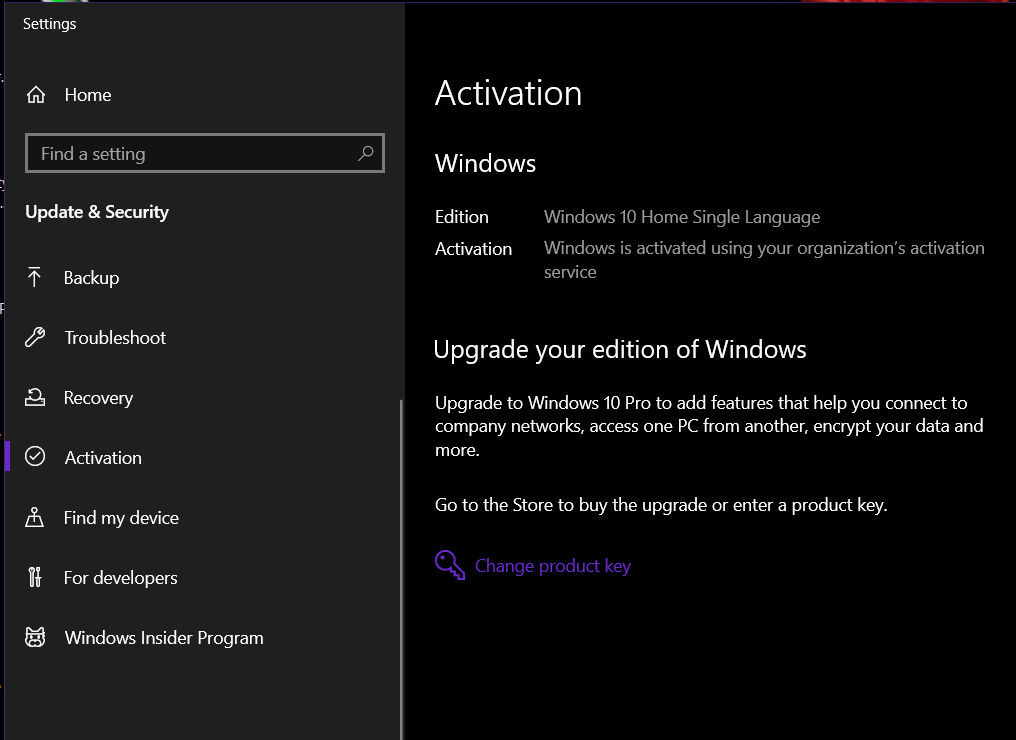Image resolution: width=1016 pixels, height=740 pixels.
Task: Click the Upgrade to Windows 10 Pro paragraph
Action: (710, 426)
